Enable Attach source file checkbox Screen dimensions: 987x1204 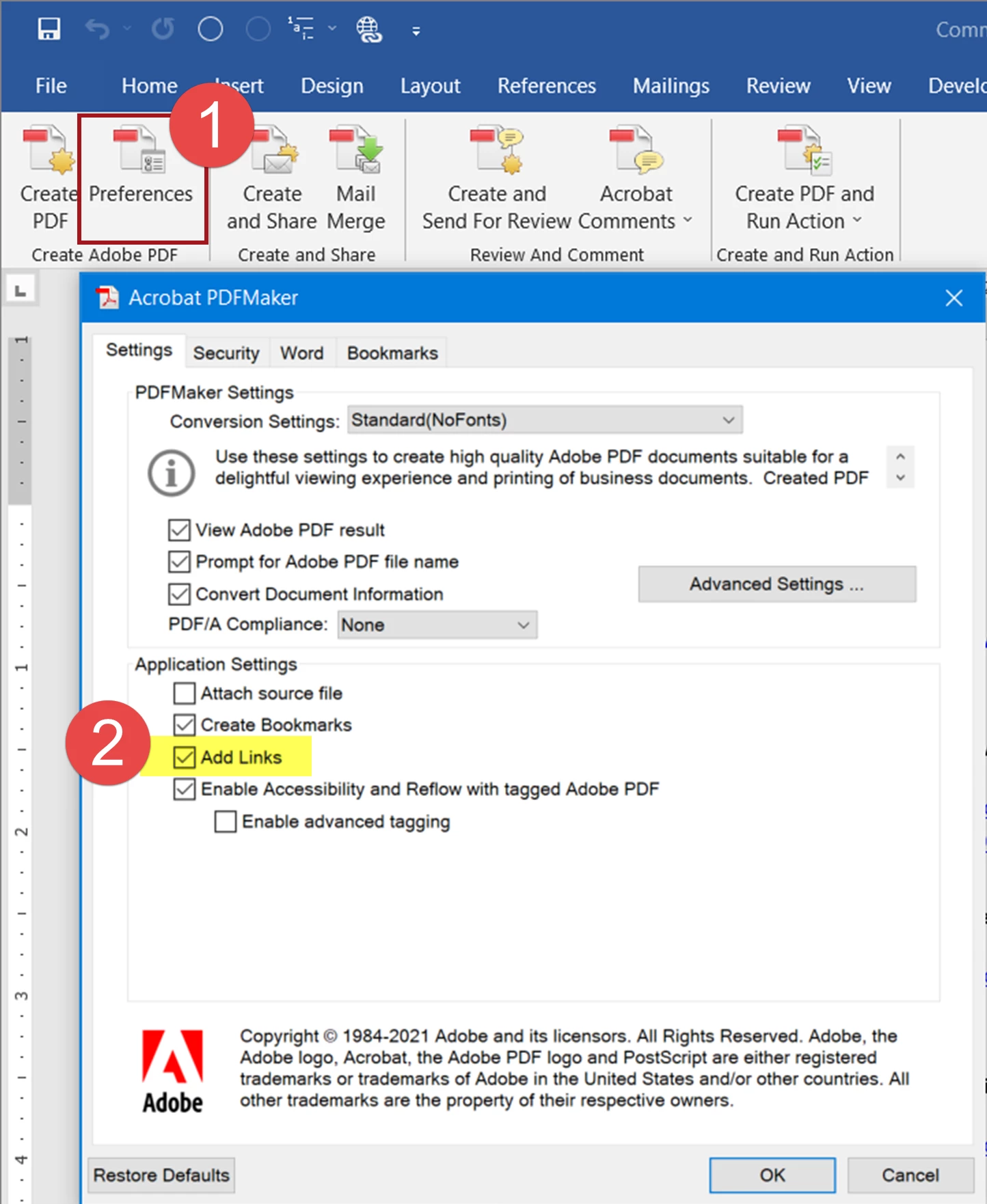(x=185, y=693)
